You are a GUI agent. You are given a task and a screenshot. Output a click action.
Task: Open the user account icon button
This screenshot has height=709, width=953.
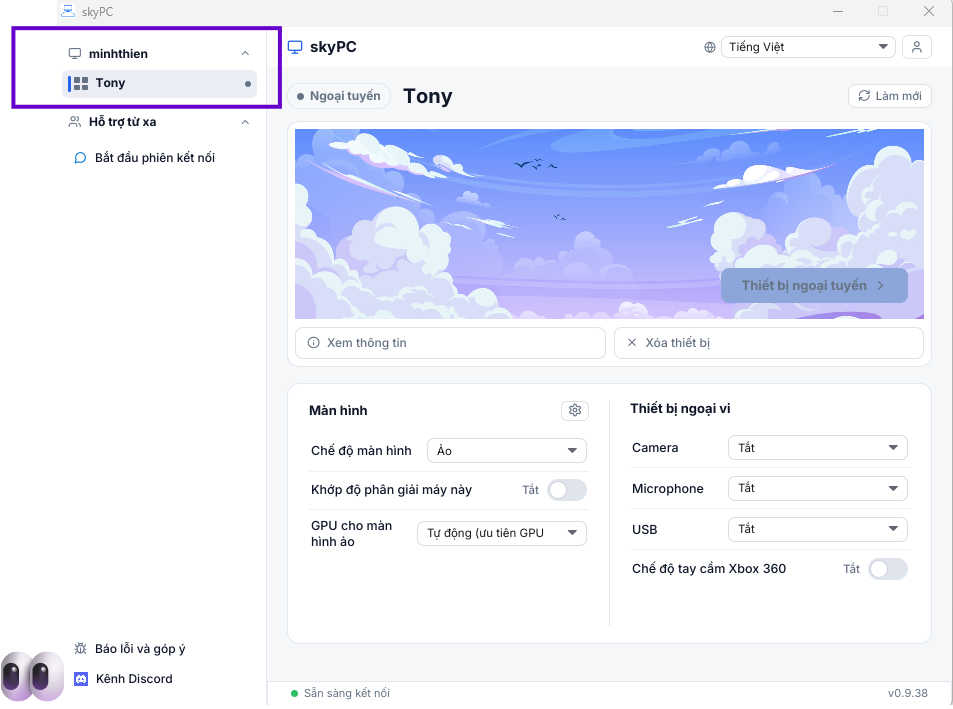tap(917, 47)
